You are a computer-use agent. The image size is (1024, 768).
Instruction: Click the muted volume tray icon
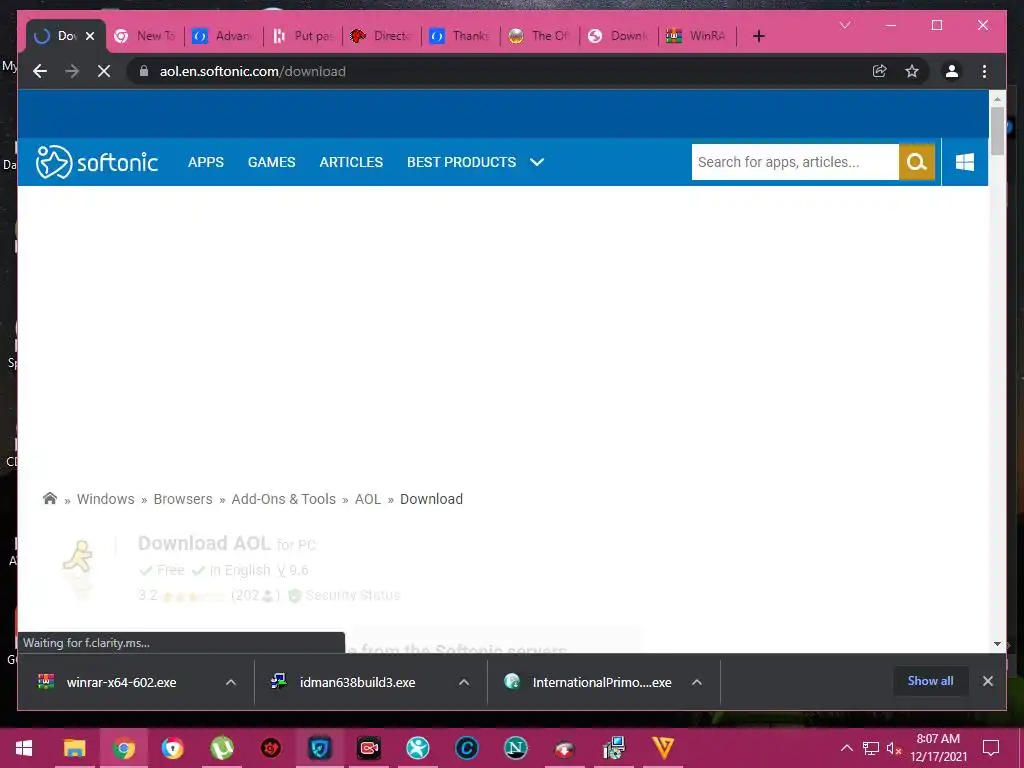[894, 748]
